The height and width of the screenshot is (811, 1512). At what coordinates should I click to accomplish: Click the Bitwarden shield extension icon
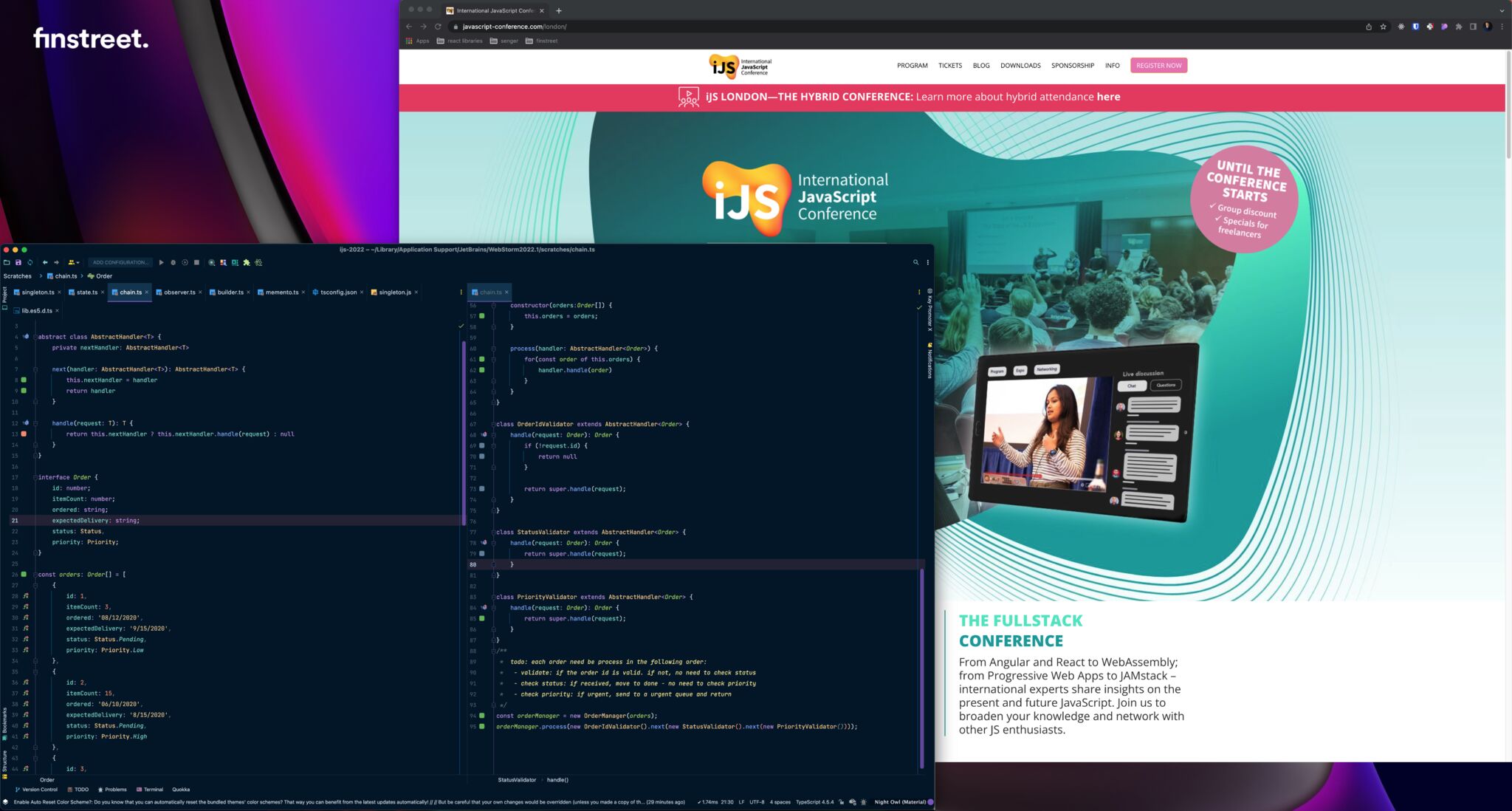pos(1415,27)
